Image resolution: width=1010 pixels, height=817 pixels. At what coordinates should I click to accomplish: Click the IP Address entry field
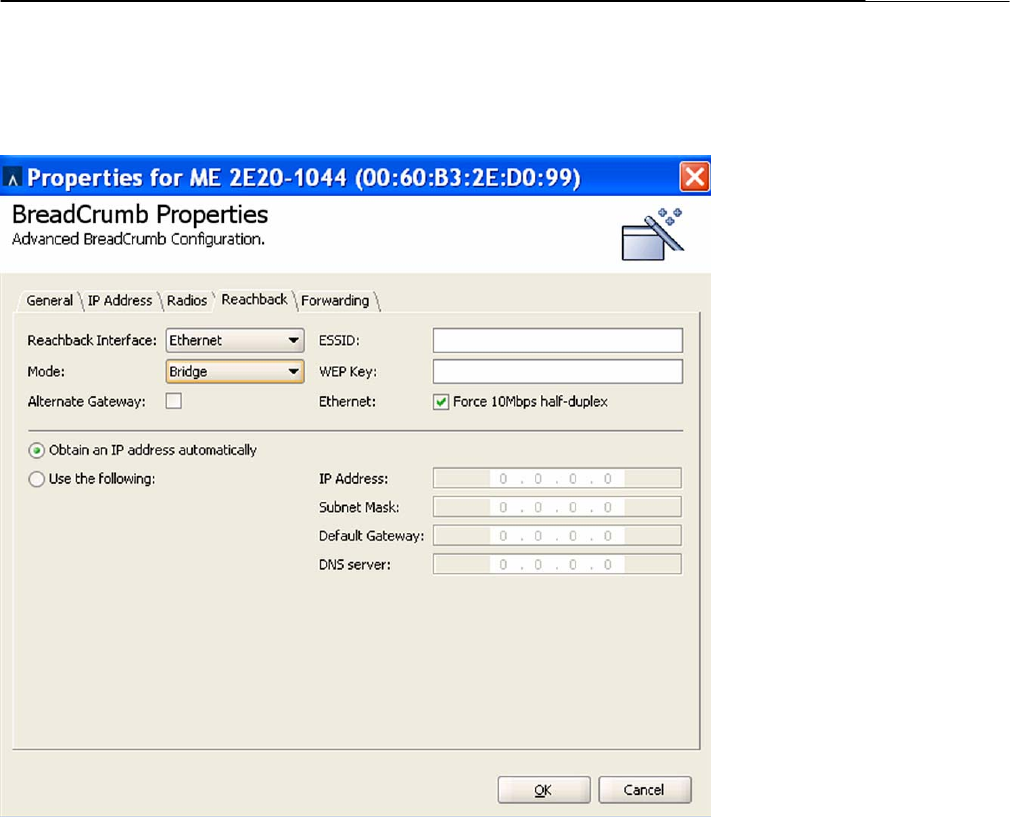pos(557,479)
